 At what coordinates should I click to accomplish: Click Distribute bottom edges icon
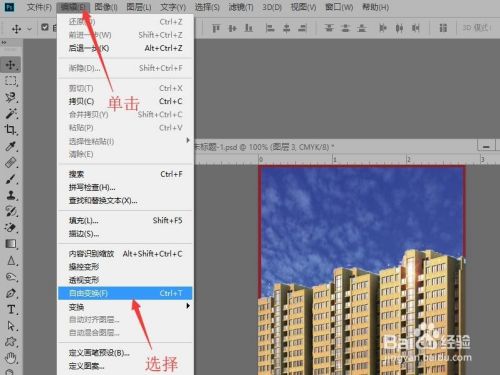click(362, 28)
